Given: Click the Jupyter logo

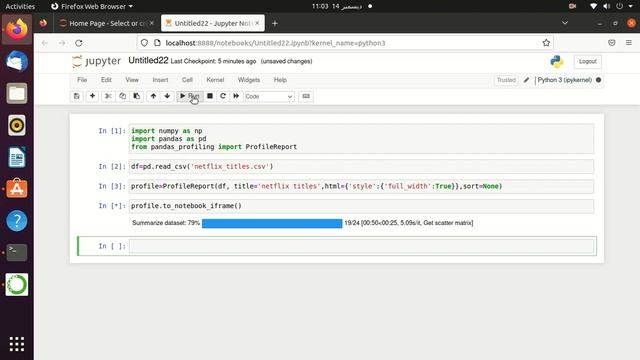Looking at the screenshot, I should (x=96, y=61).
